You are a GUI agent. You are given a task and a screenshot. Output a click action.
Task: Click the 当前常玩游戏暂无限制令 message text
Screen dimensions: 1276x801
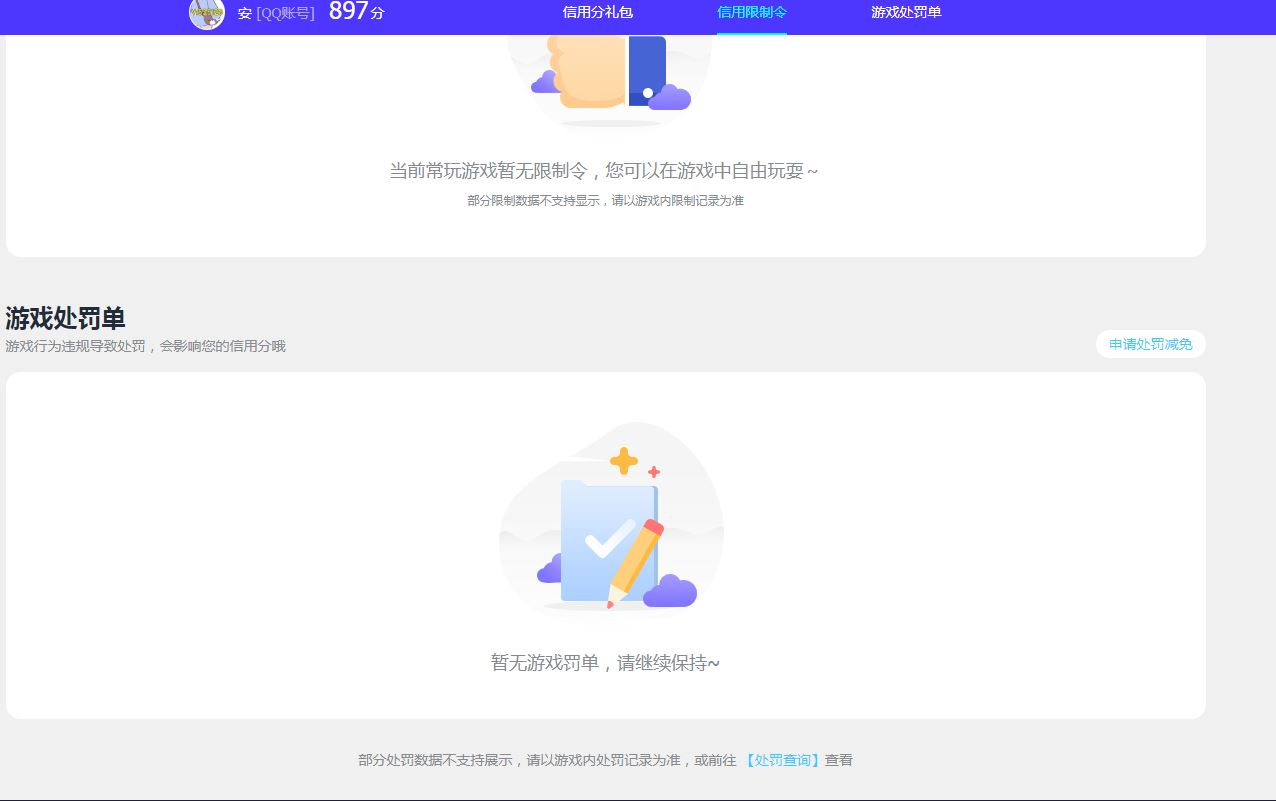(x=603, y=171)
